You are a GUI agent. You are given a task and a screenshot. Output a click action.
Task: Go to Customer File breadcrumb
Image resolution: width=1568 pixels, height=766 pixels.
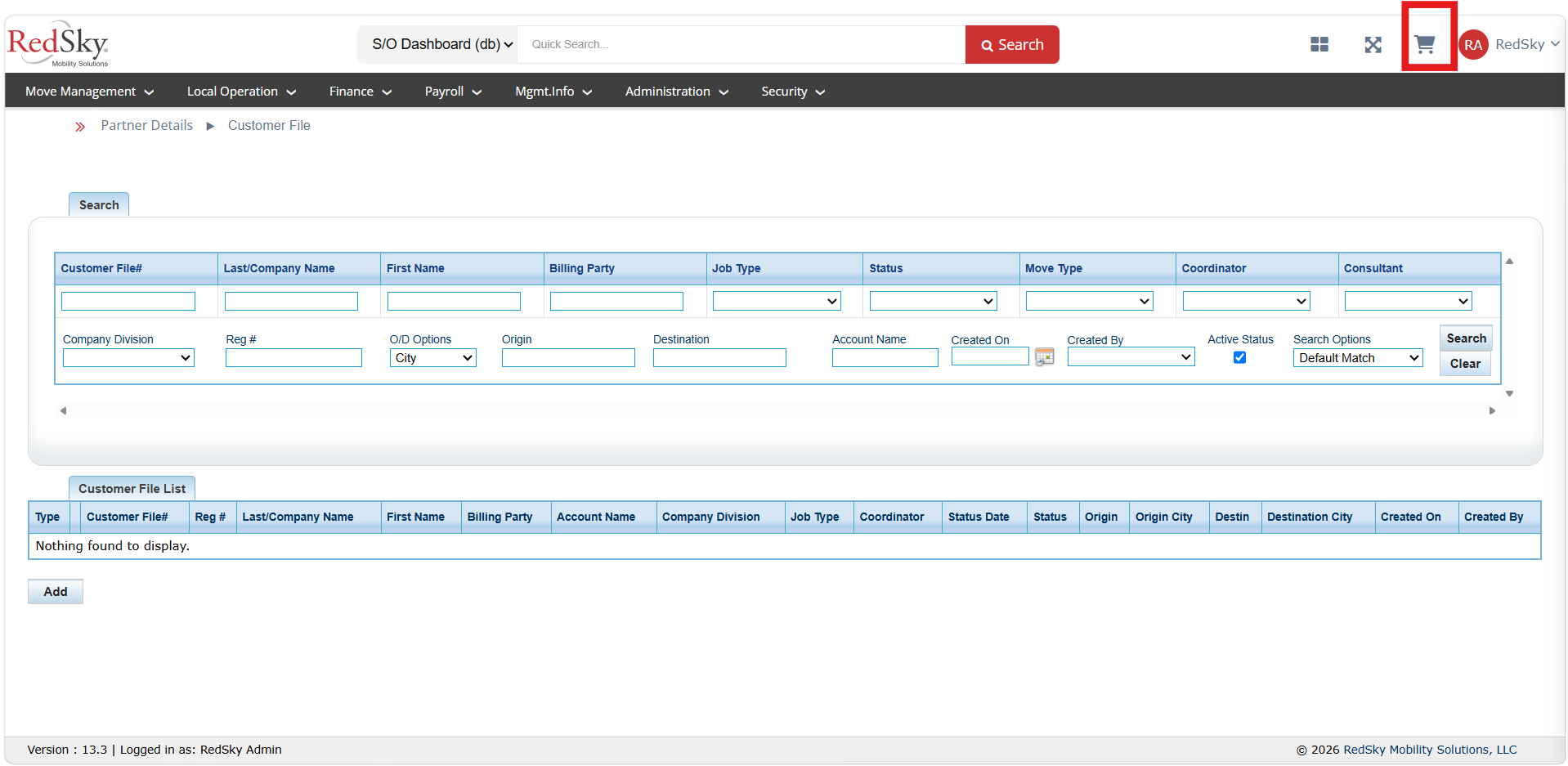[269, 125]
